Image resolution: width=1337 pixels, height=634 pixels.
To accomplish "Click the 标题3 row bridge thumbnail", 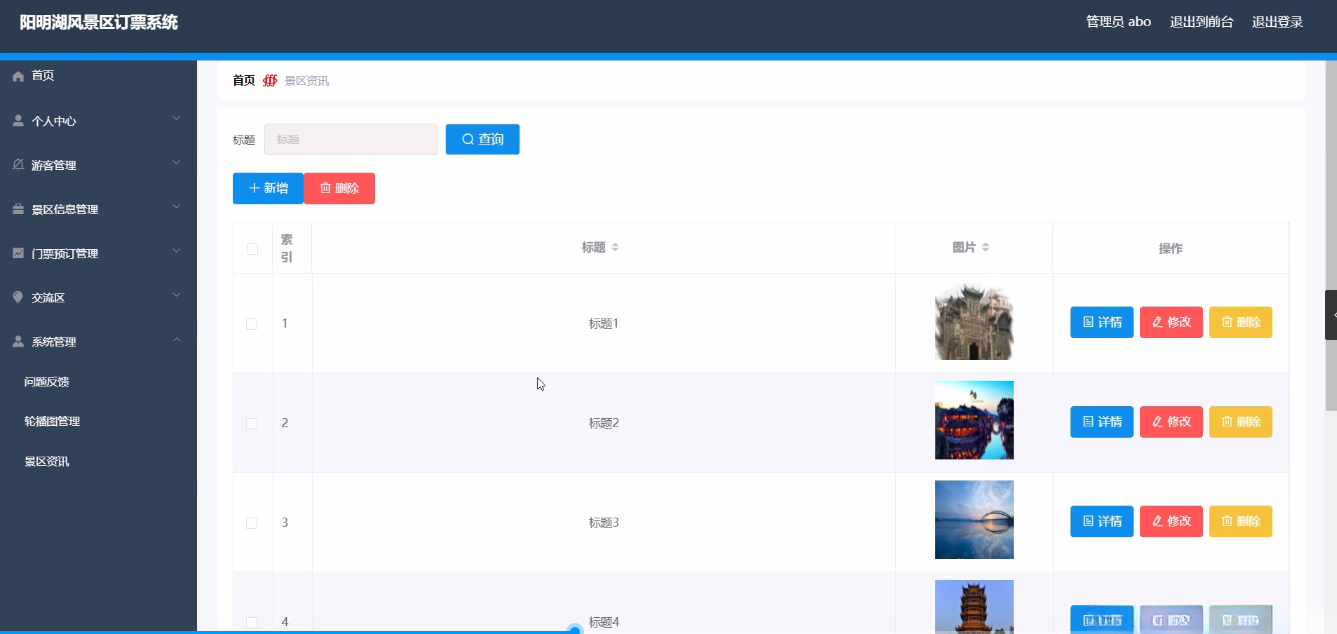I will pos(974,519).
